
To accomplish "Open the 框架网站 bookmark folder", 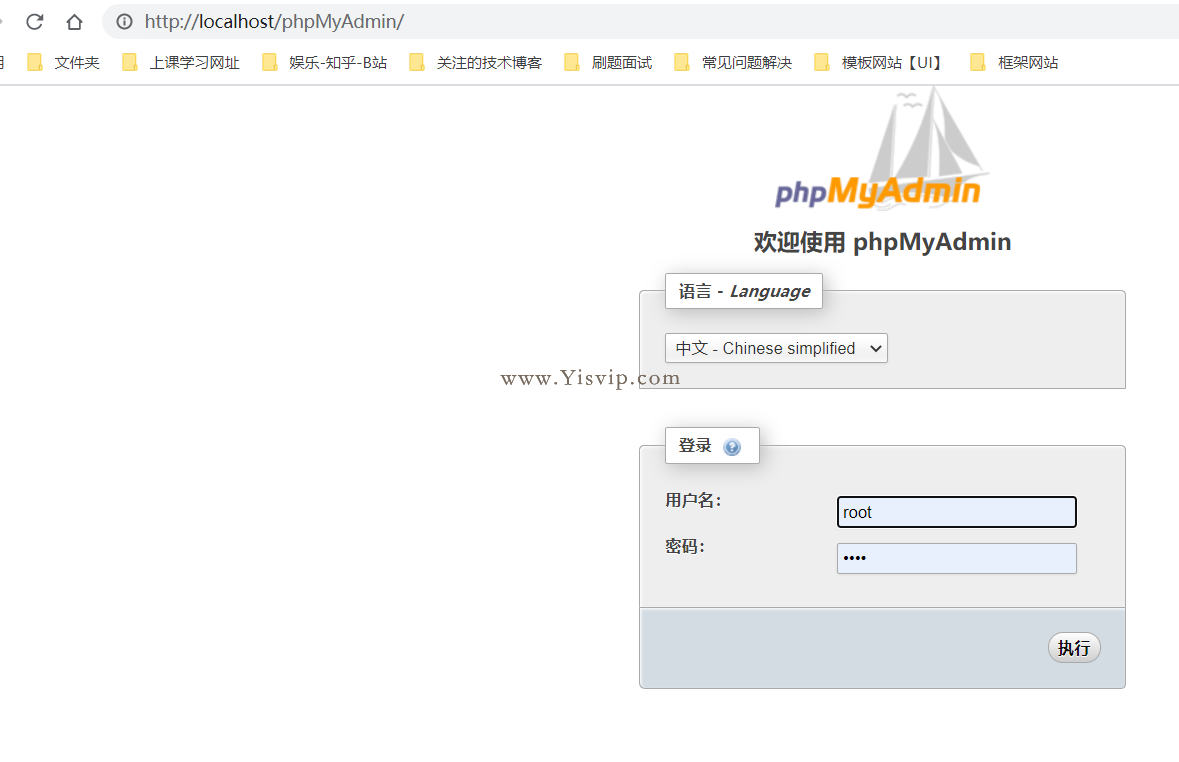I will 1014,62.
